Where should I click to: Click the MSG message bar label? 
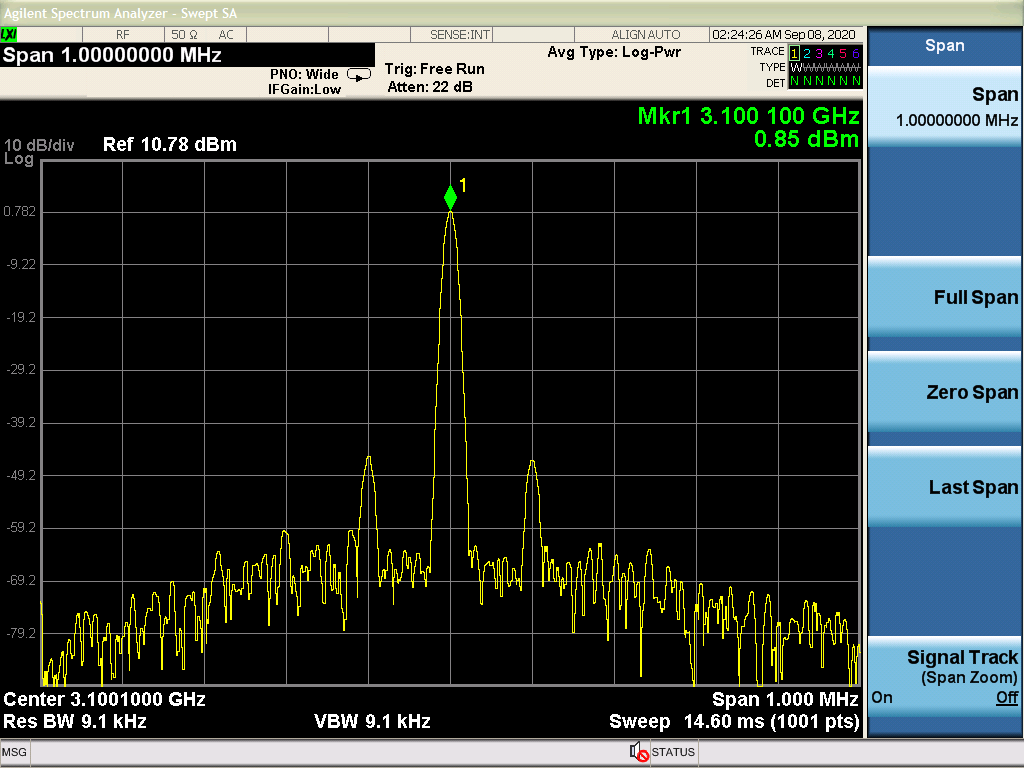[14, 752]
